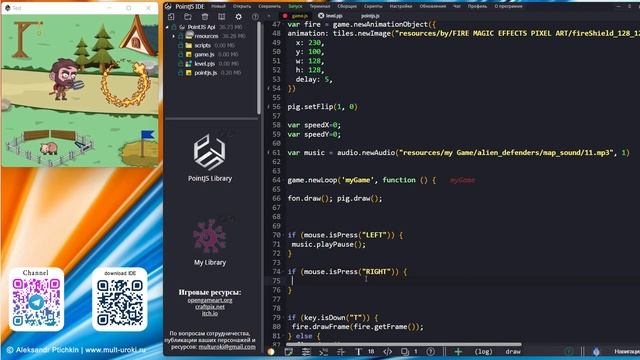Click the new file icon in toolbar
640x360 pixels.
tap(171, 17)
